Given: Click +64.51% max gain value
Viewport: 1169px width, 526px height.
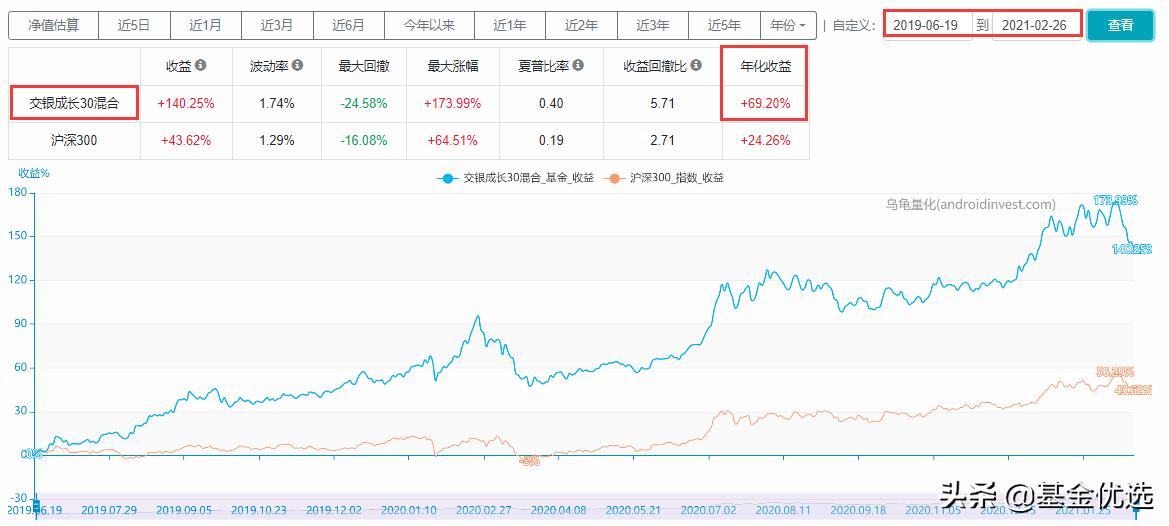Looking at the screenshot, I should (x=453, y=140).
